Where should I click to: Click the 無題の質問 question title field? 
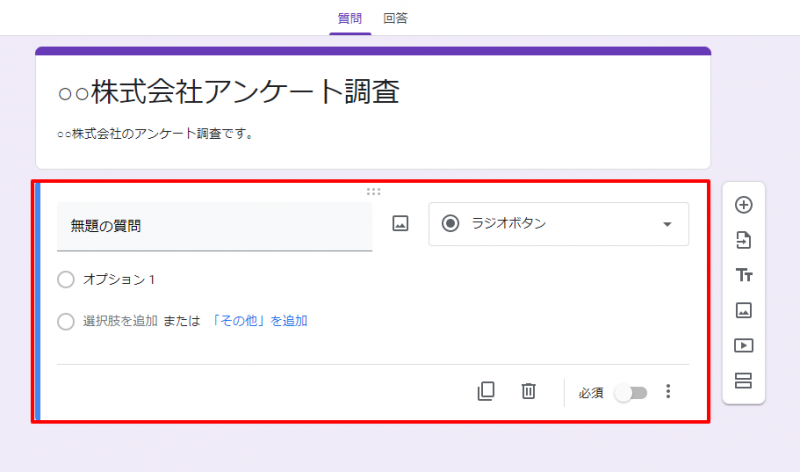[x=214, y=226]
